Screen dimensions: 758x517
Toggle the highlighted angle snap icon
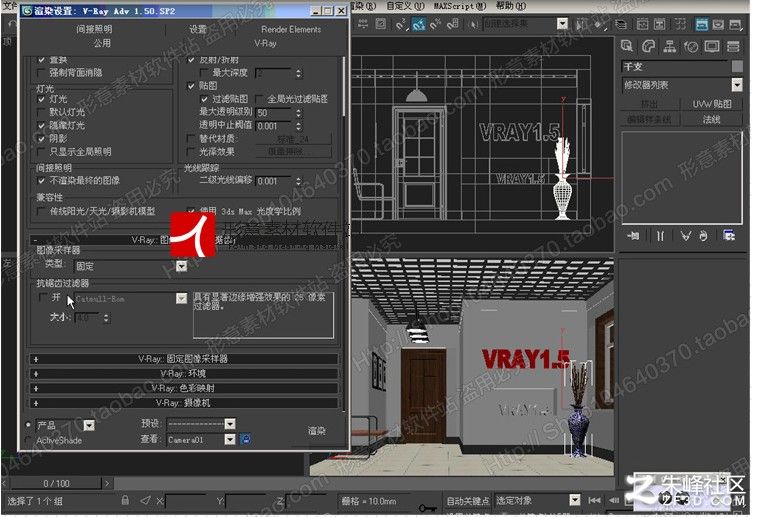[419, 24]
